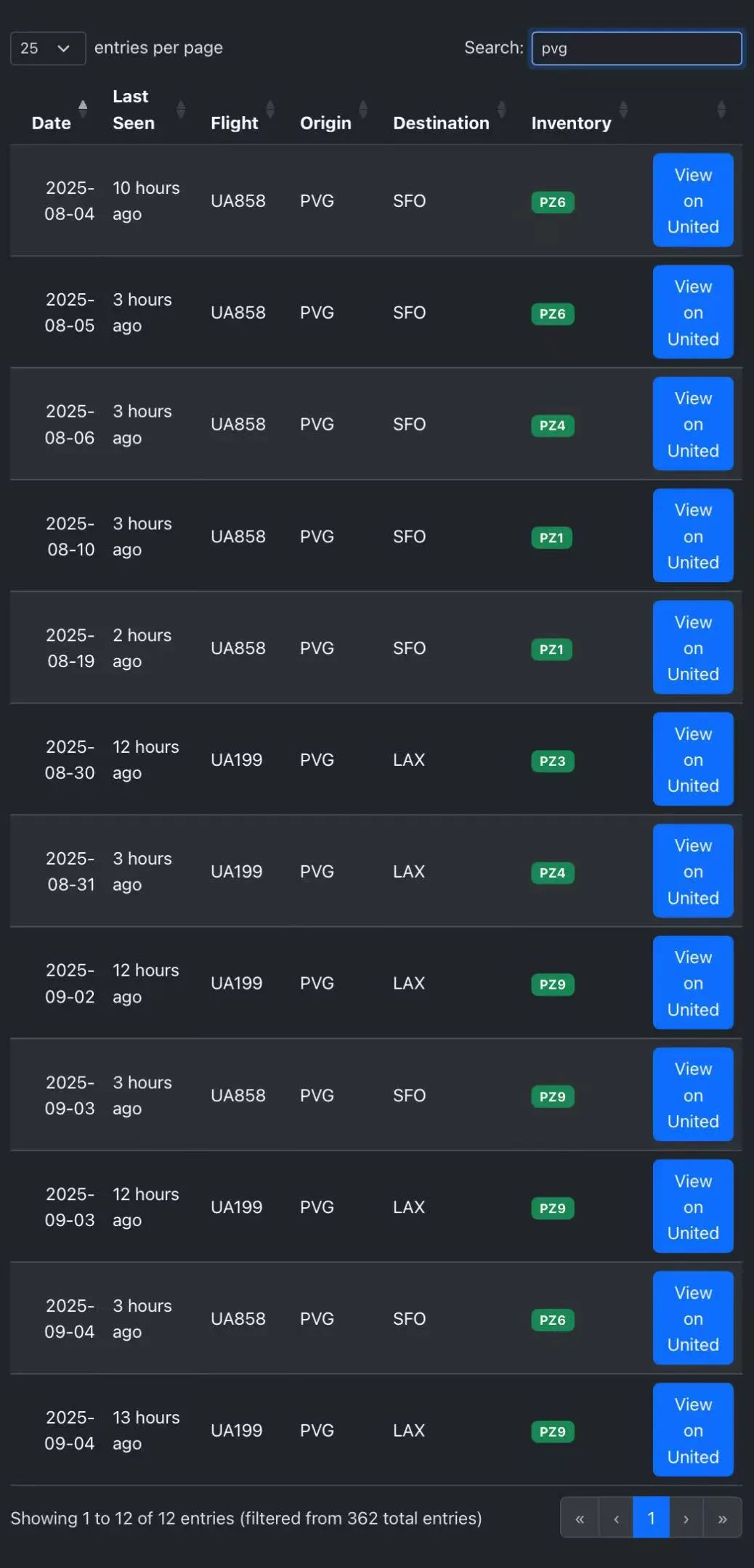Open View on United for 2025-09-02 flight

(692, 983)
